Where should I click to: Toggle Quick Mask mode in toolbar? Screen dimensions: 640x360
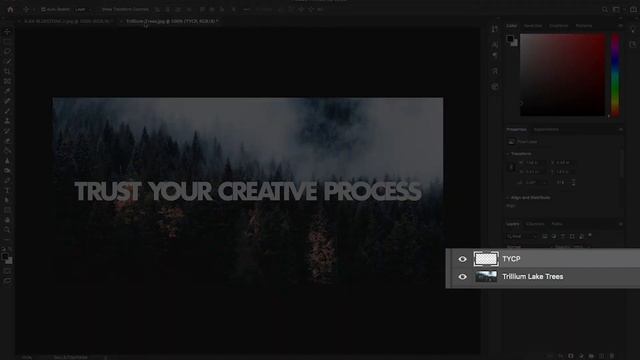coord(7,271)
